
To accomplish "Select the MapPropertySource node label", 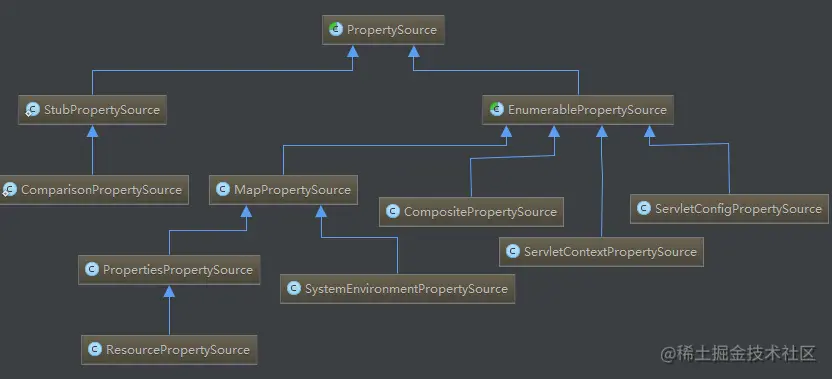I will click(x=292, y=190).
